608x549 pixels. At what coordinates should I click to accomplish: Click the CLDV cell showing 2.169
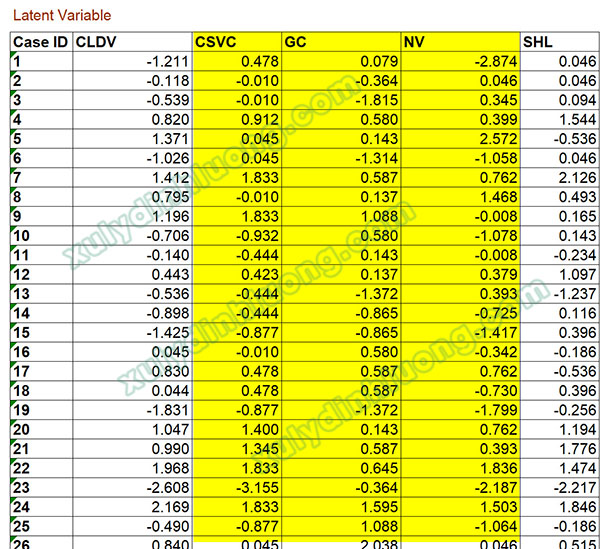132,507
